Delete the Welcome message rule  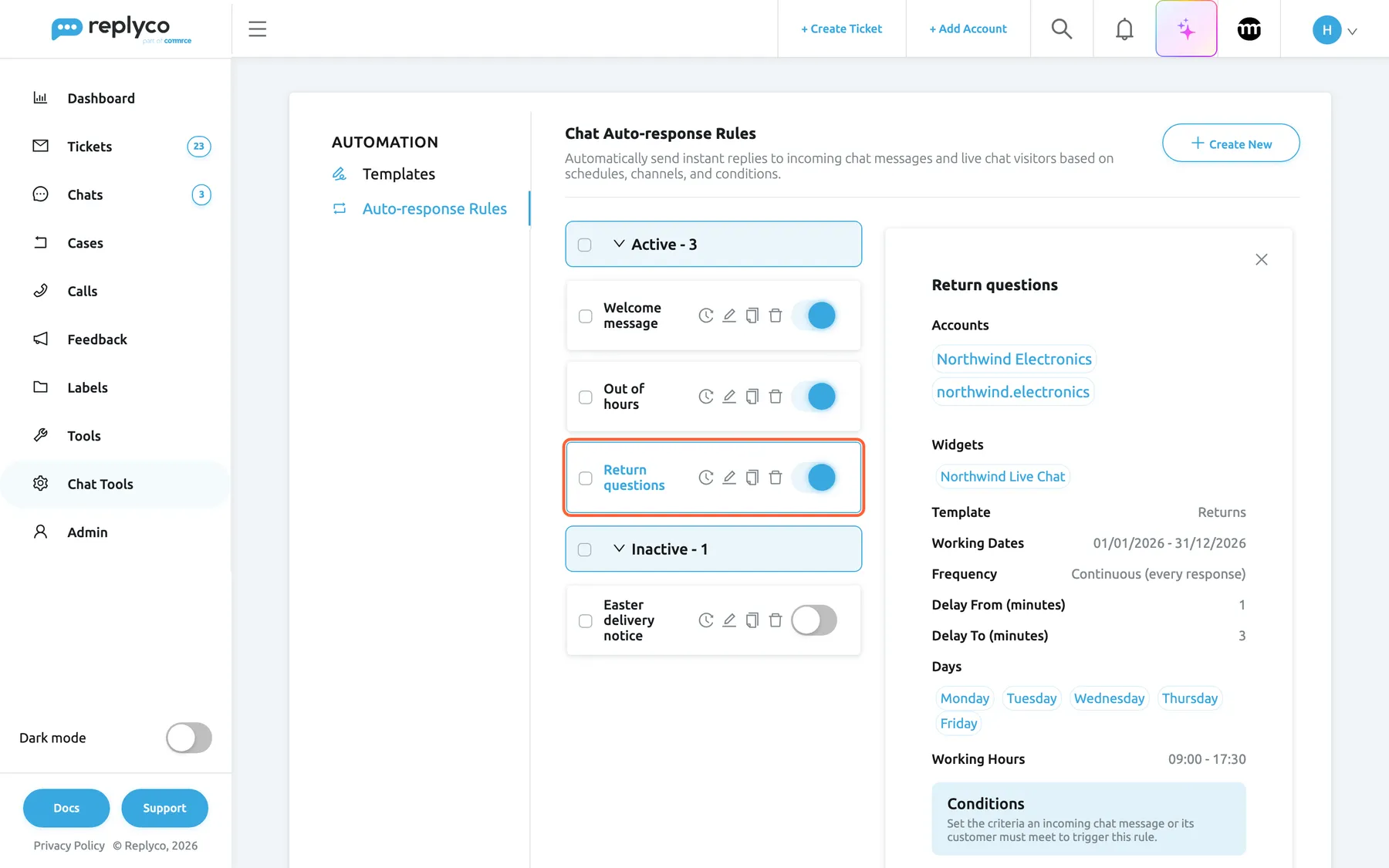776,316
